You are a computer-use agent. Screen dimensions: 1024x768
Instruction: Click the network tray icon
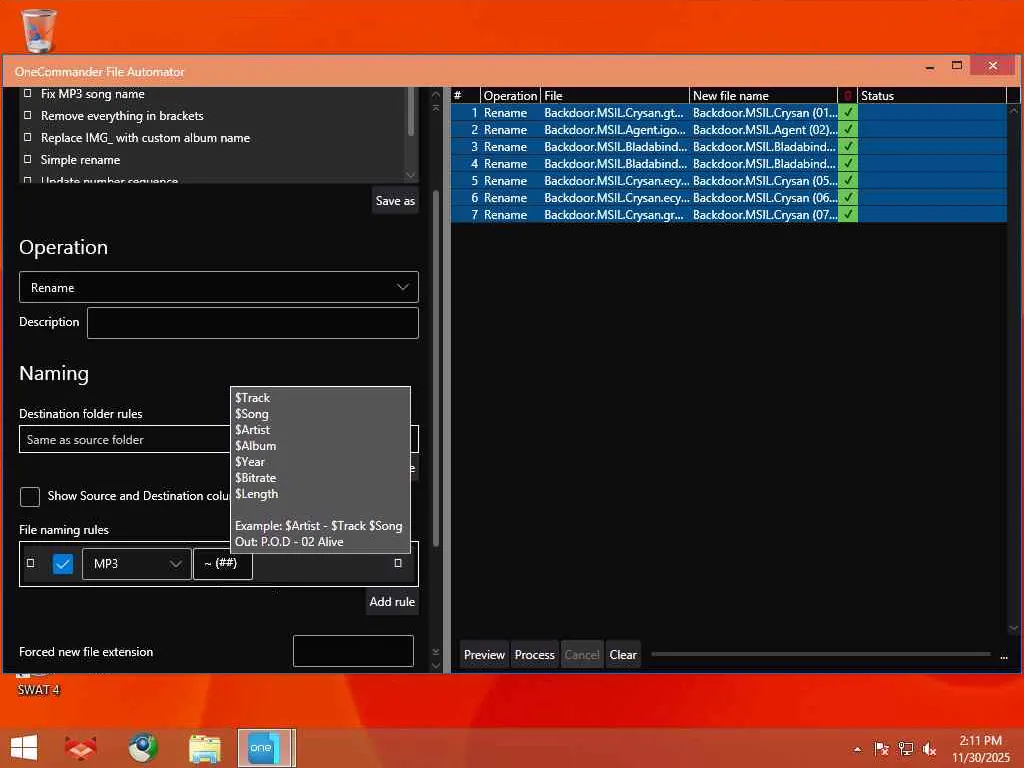(x=905, y=748)
